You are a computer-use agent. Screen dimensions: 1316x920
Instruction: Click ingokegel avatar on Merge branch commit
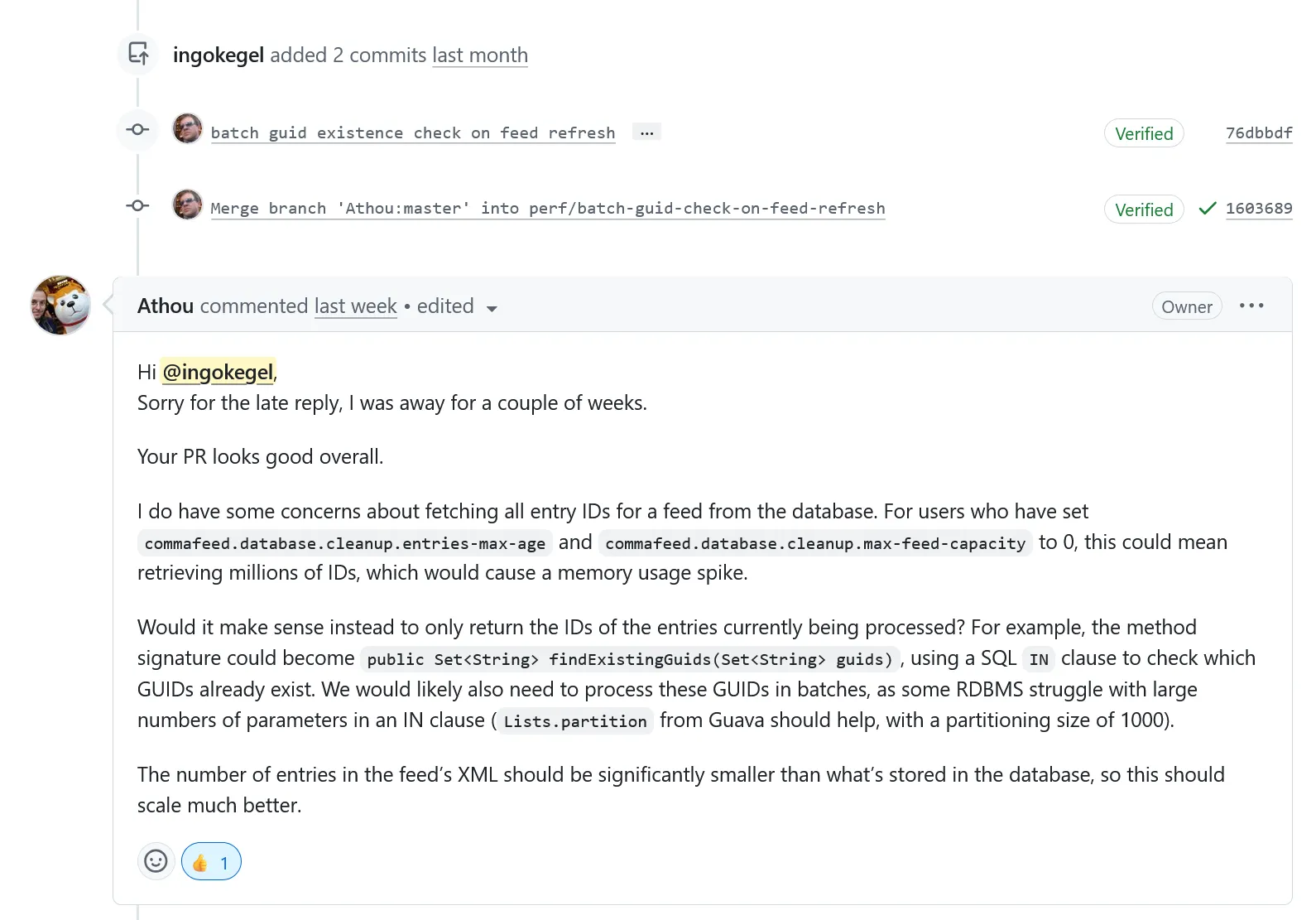188,205
